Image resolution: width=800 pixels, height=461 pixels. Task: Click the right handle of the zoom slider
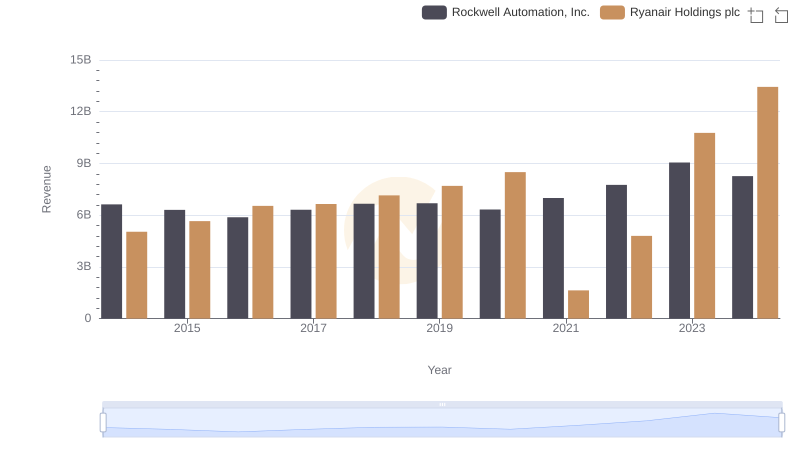(782, 423)
